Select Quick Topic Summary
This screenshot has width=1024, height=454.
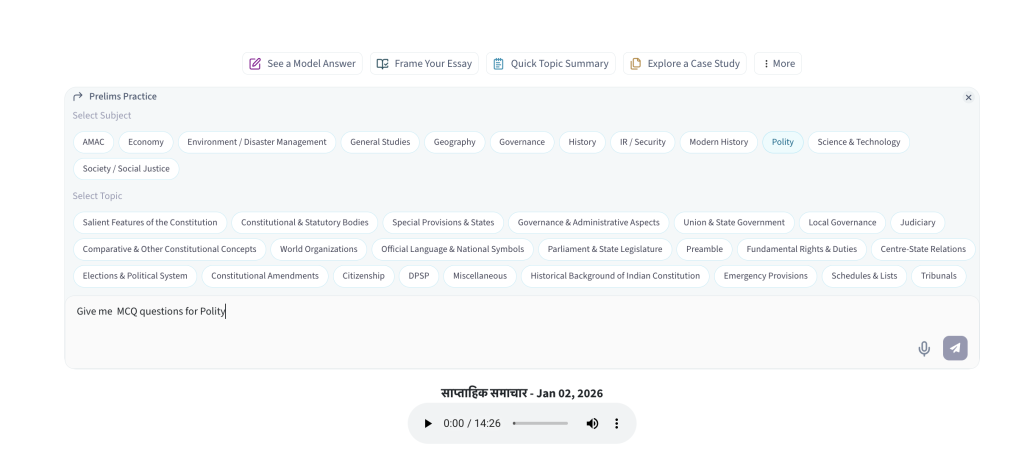551,63
